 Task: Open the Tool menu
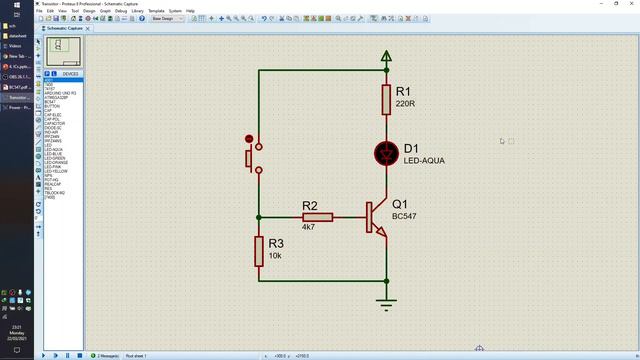pyautogui.click(x=75, y=11)
